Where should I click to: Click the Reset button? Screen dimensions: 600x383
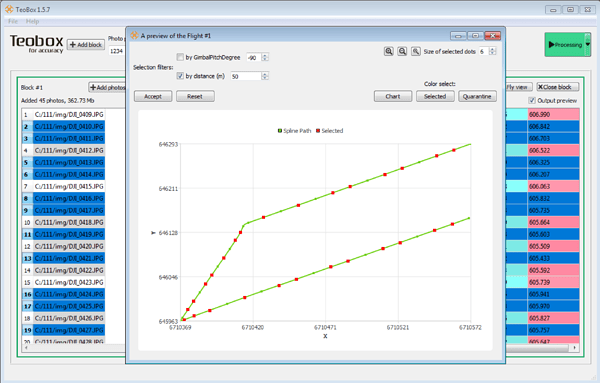coord(195,96)
